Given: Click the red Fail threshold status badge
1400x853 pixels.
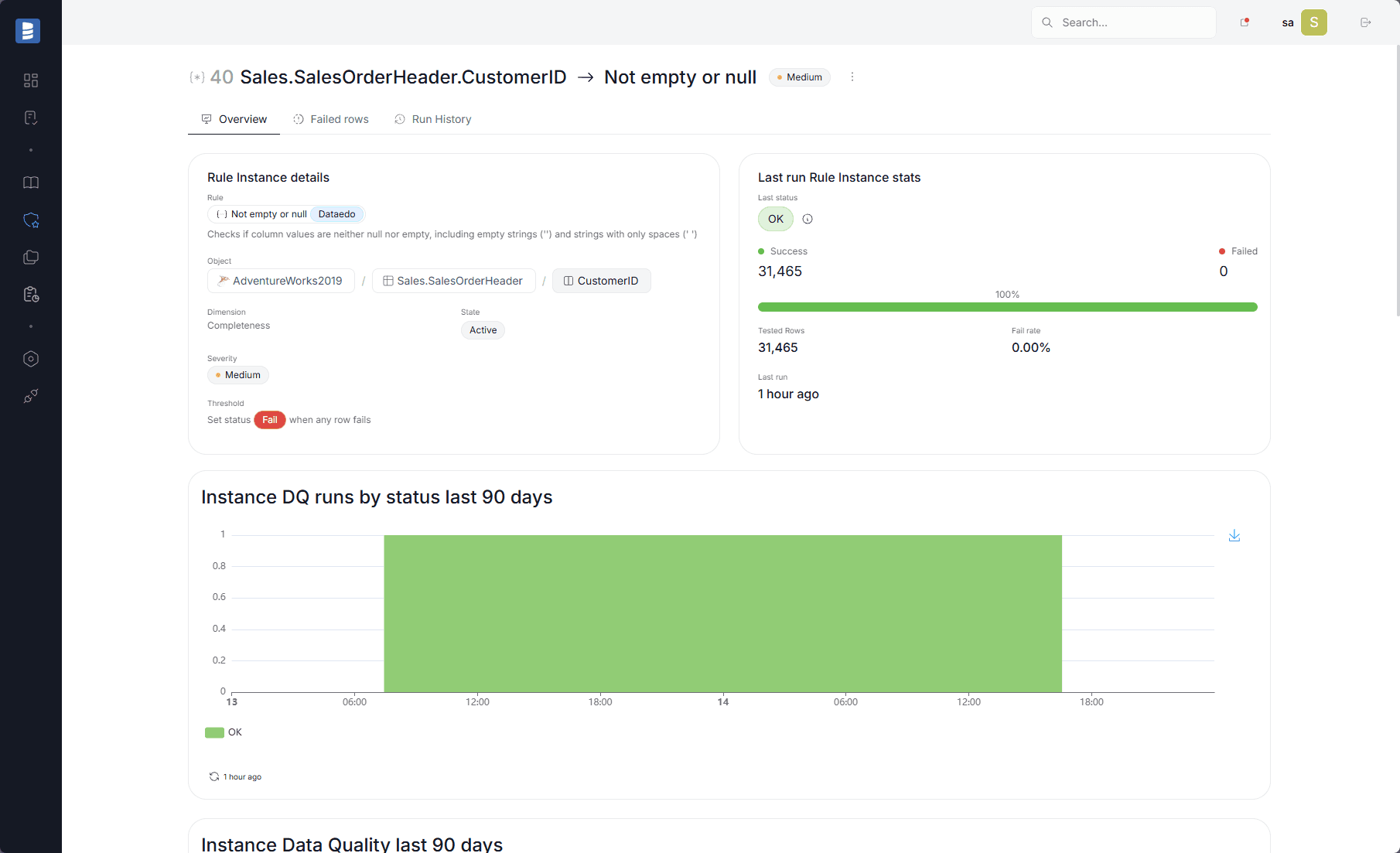Looking at the screenshot, I should 270,420.
